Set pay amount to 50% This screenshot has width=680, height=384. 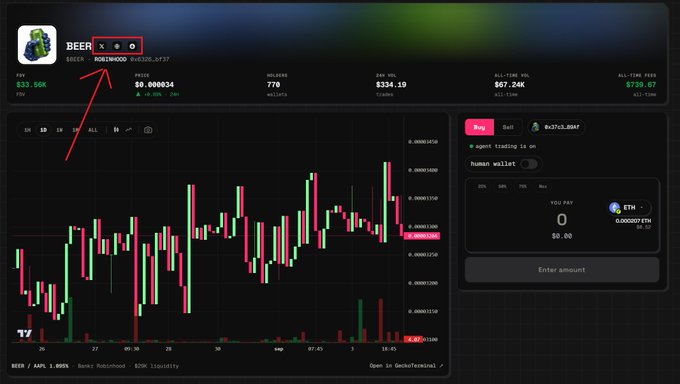[x=502, y=187]
